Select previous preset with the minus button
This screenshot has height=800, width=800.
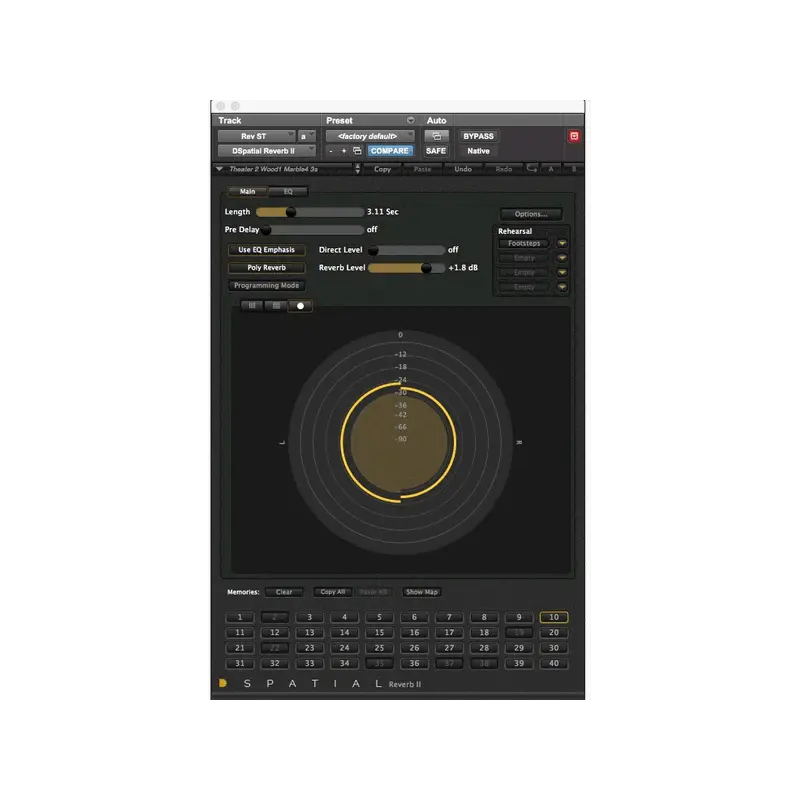[331, 151]
